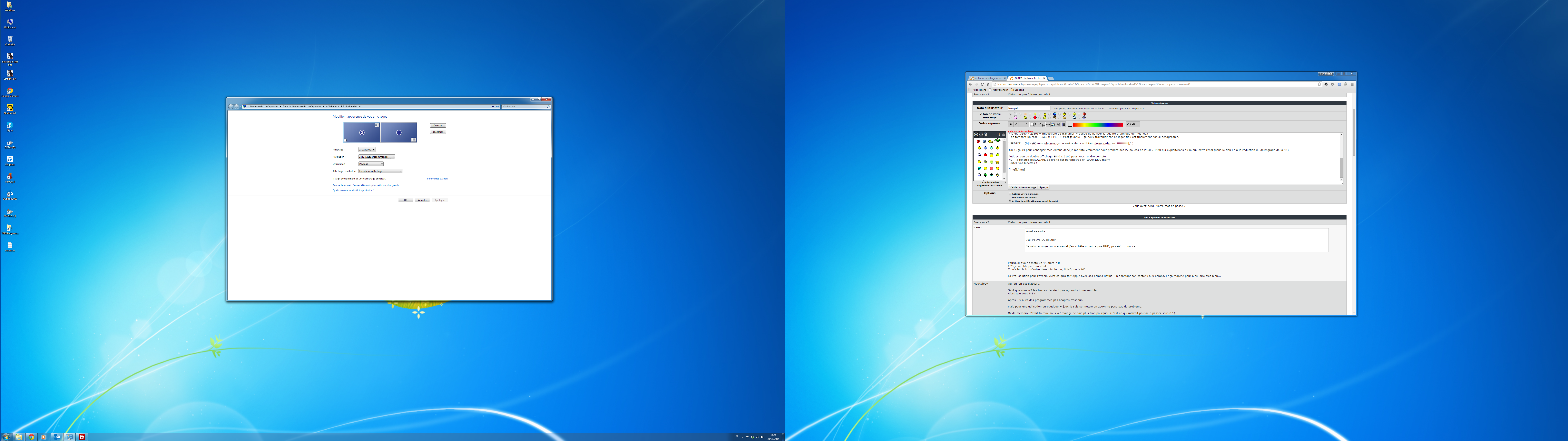
Task: Click 'Valider votre message' button
Action: [x=1023, y=188]
